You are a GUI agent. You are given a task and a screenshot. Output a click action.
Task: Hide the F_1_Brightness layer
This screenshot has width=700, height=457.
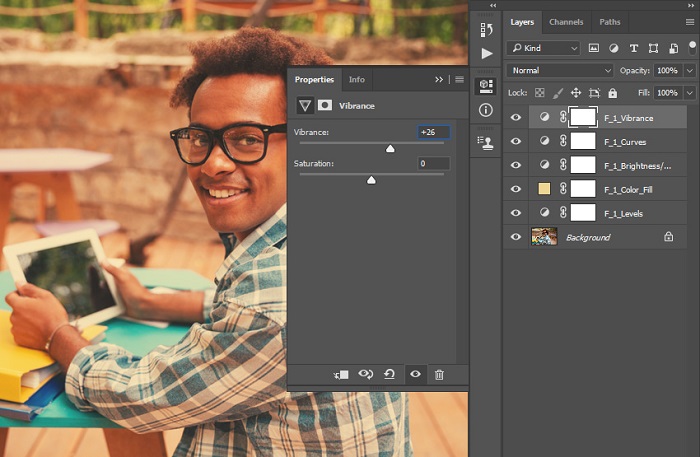[x=516, y=165]
